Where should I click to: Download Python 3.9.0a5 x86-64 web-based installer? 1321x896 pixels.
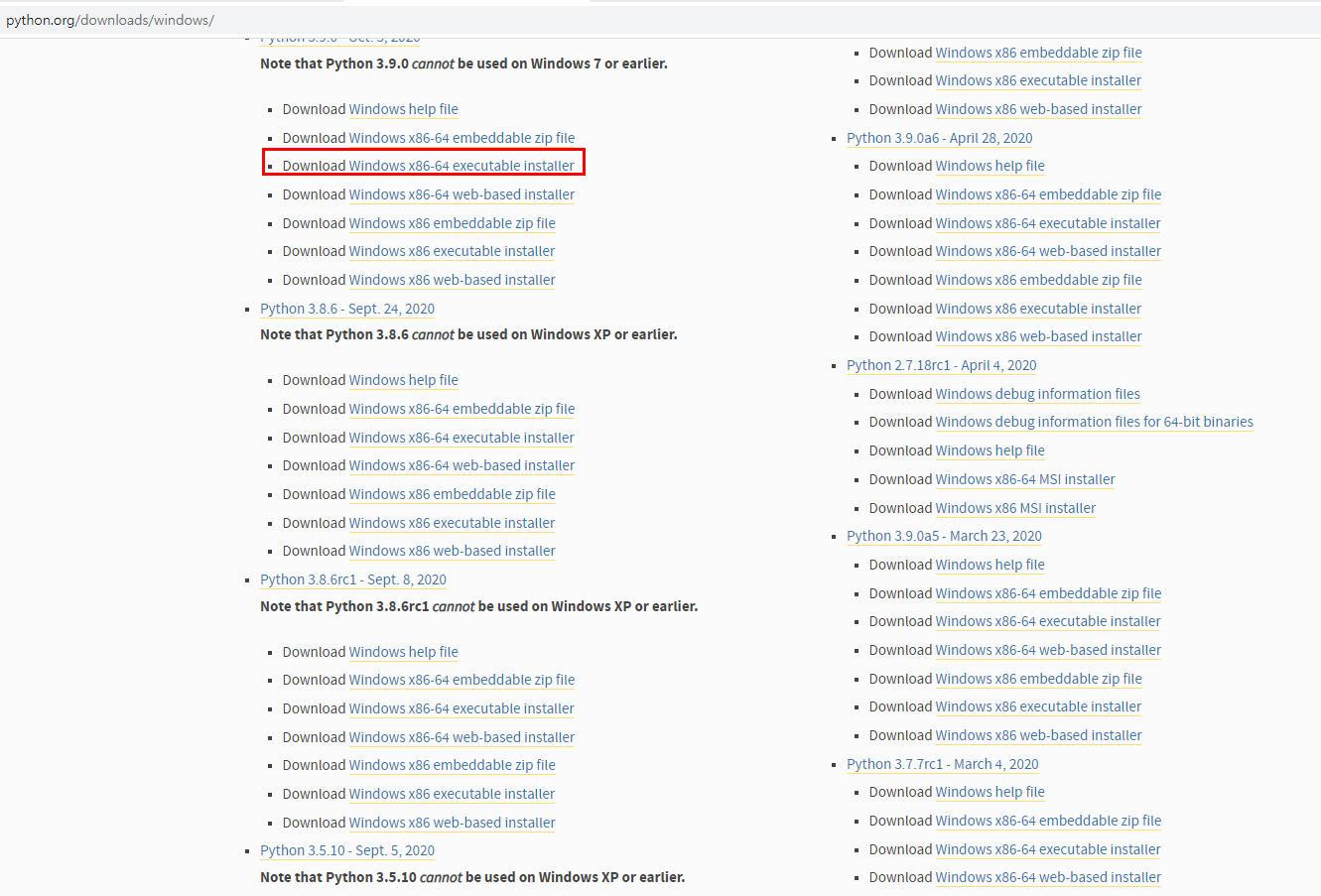1048,650
